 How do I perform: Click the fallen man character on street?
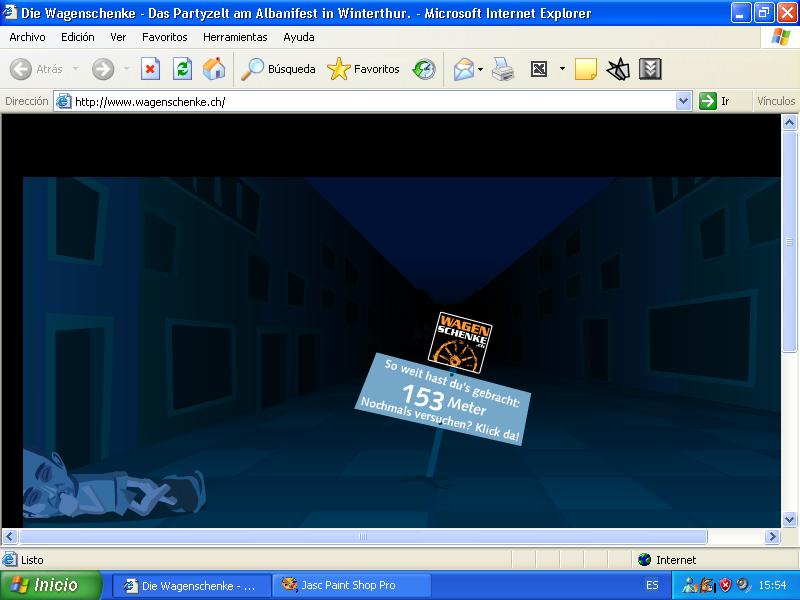point(113,486)
